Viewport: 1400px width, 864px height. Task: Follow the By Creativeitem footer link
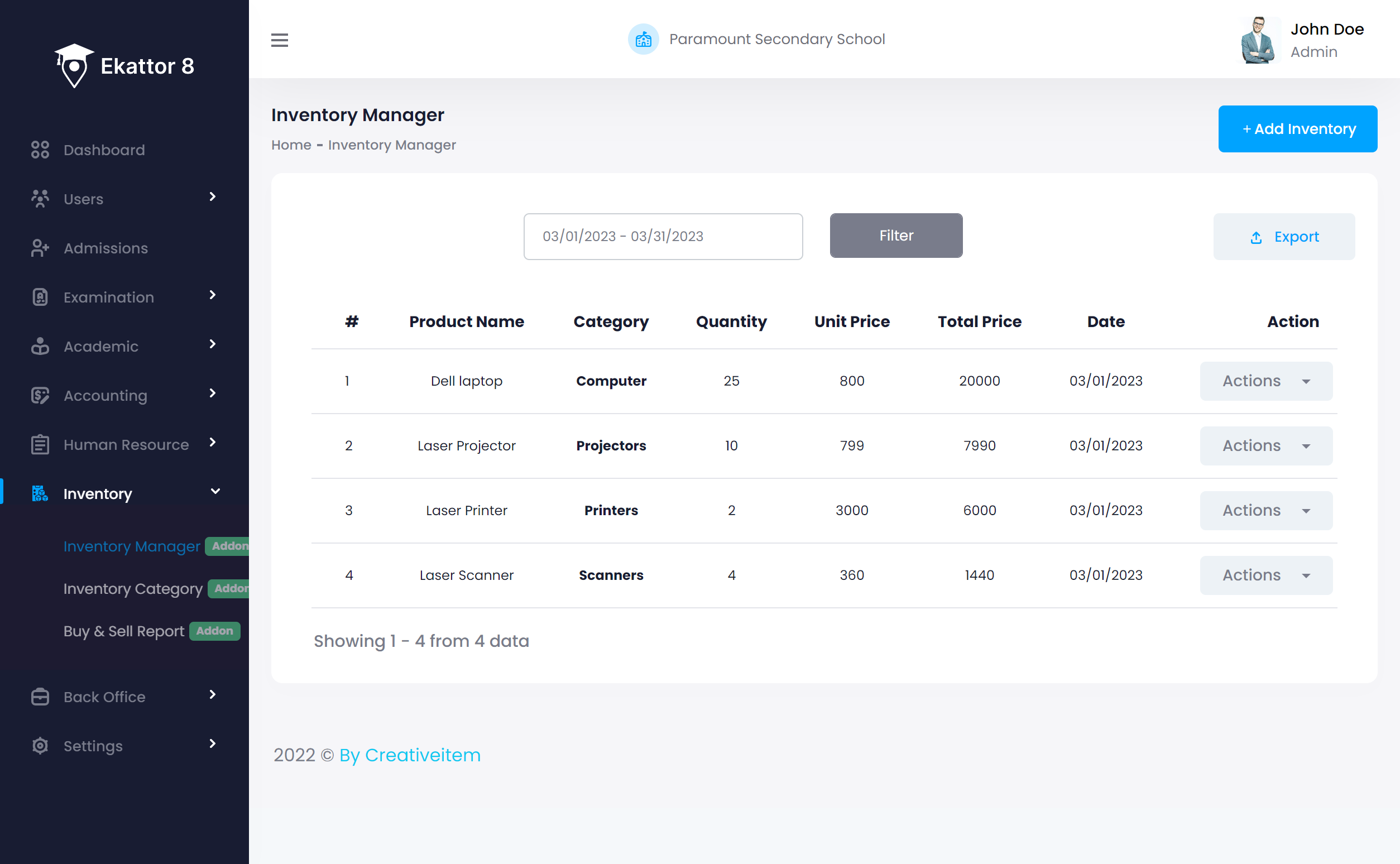click(410, 755)
